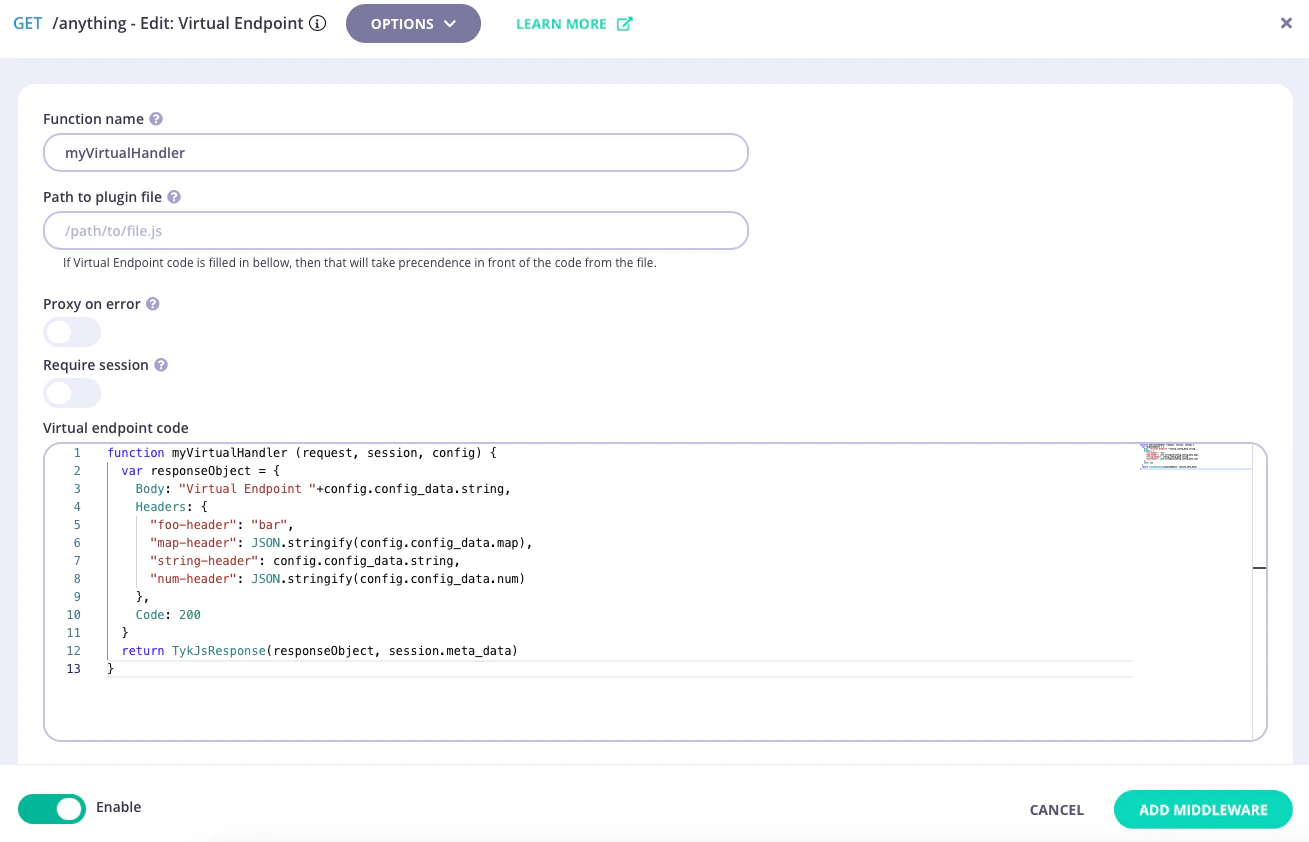Click the external link icon beside LEARN MORE
Viewport: 1309px width, 842px height.
tap(624, 23)
